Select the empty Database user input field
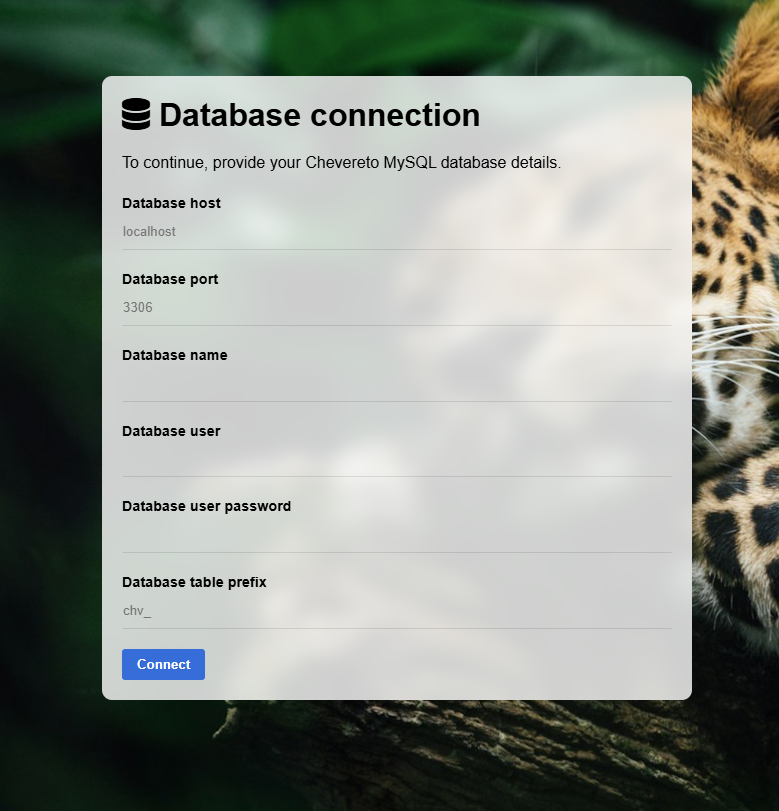The image size is (779, 811). point(396,459)
